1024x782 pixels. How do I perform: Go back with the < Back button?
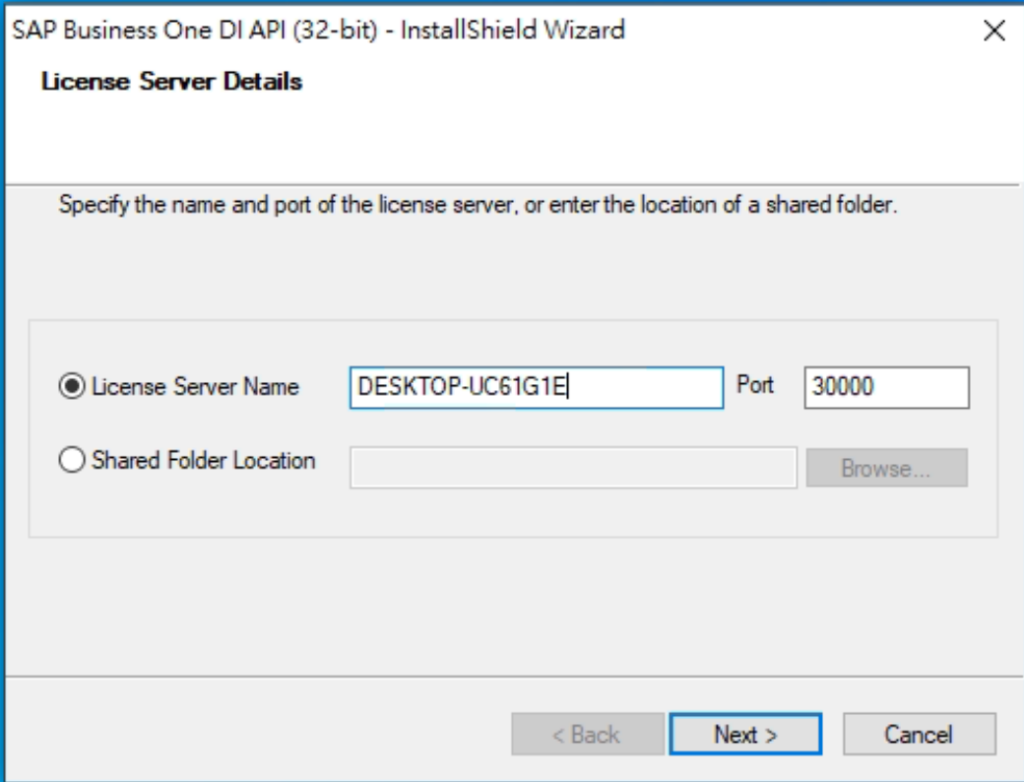(587, 734)
